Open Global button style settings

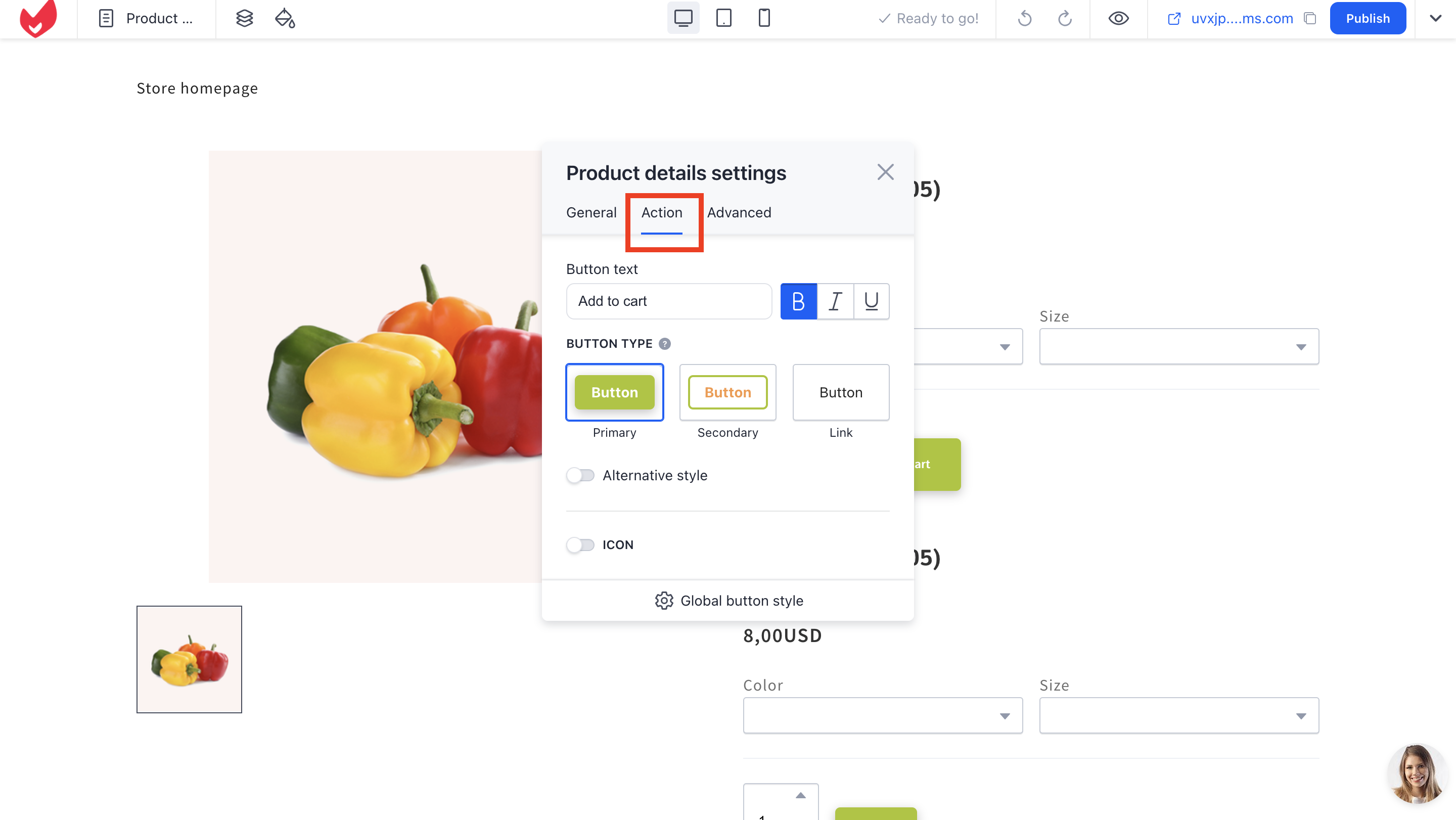pyautogui.click(x=728, y=601)
